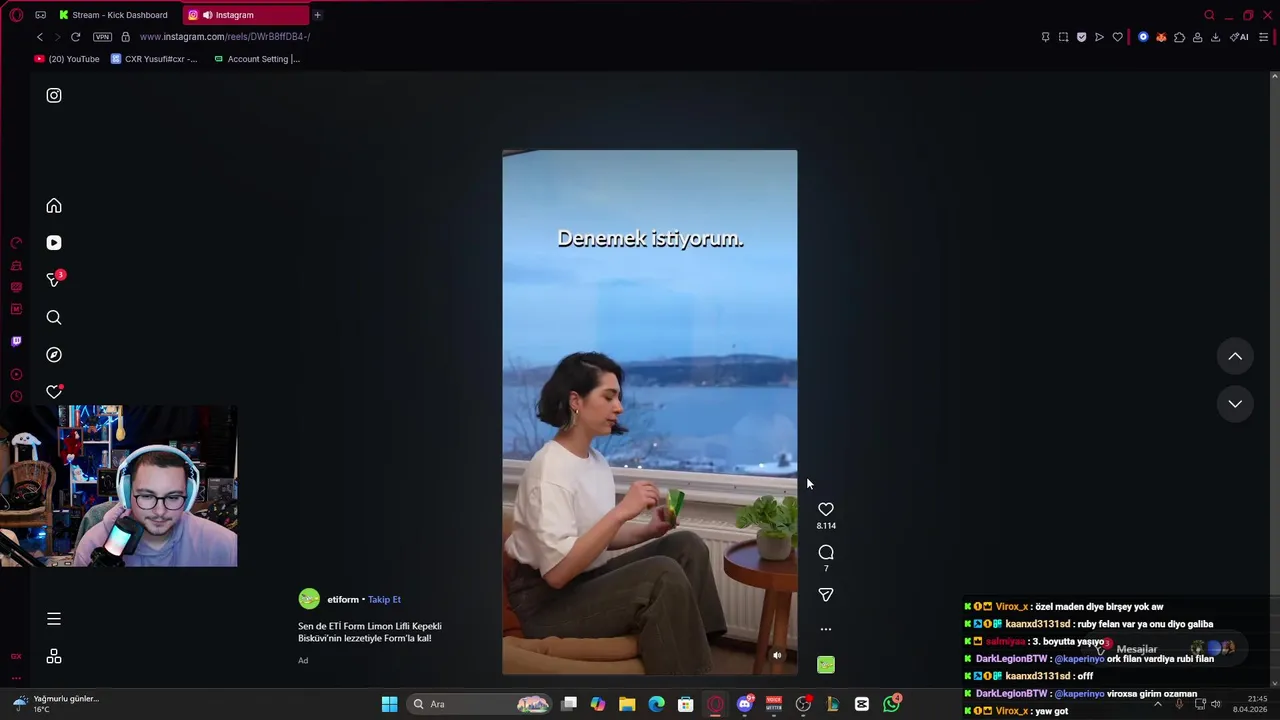Open the etiform username link

pos(343,600)
